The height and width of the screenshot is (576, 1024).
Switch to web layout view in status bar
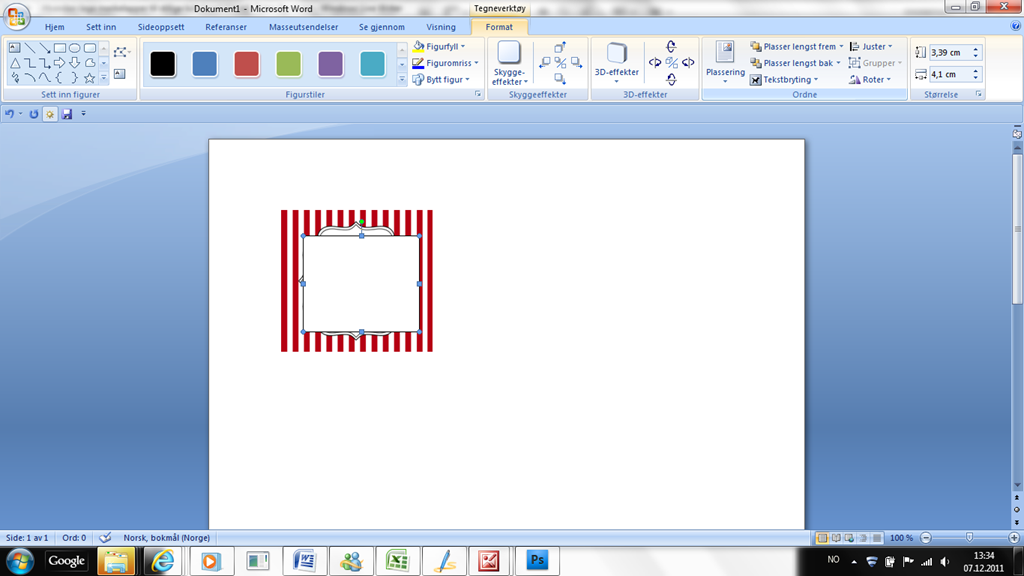pyautogui.click(x=849, y=538)
